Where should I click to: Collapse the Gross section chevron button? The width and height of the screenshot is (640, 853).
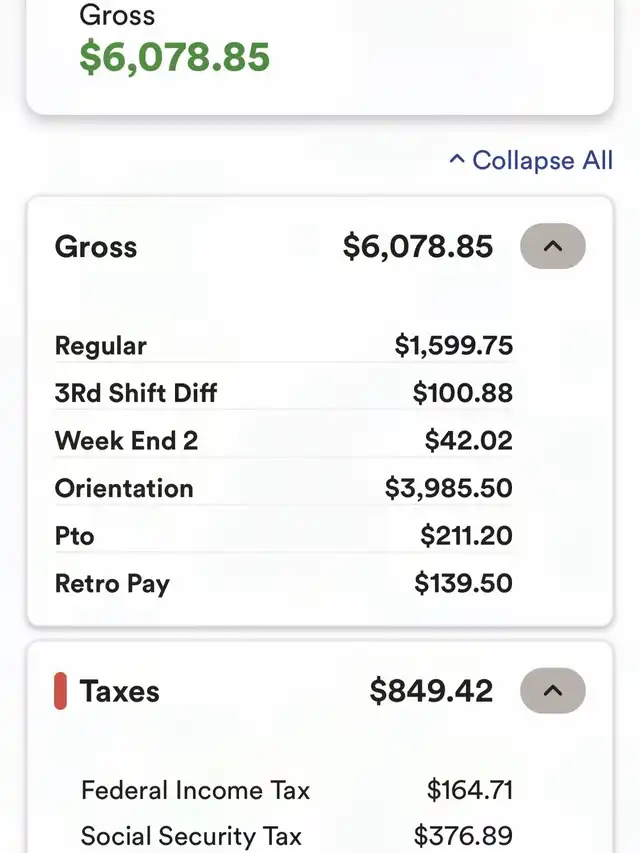click(552, 246)
